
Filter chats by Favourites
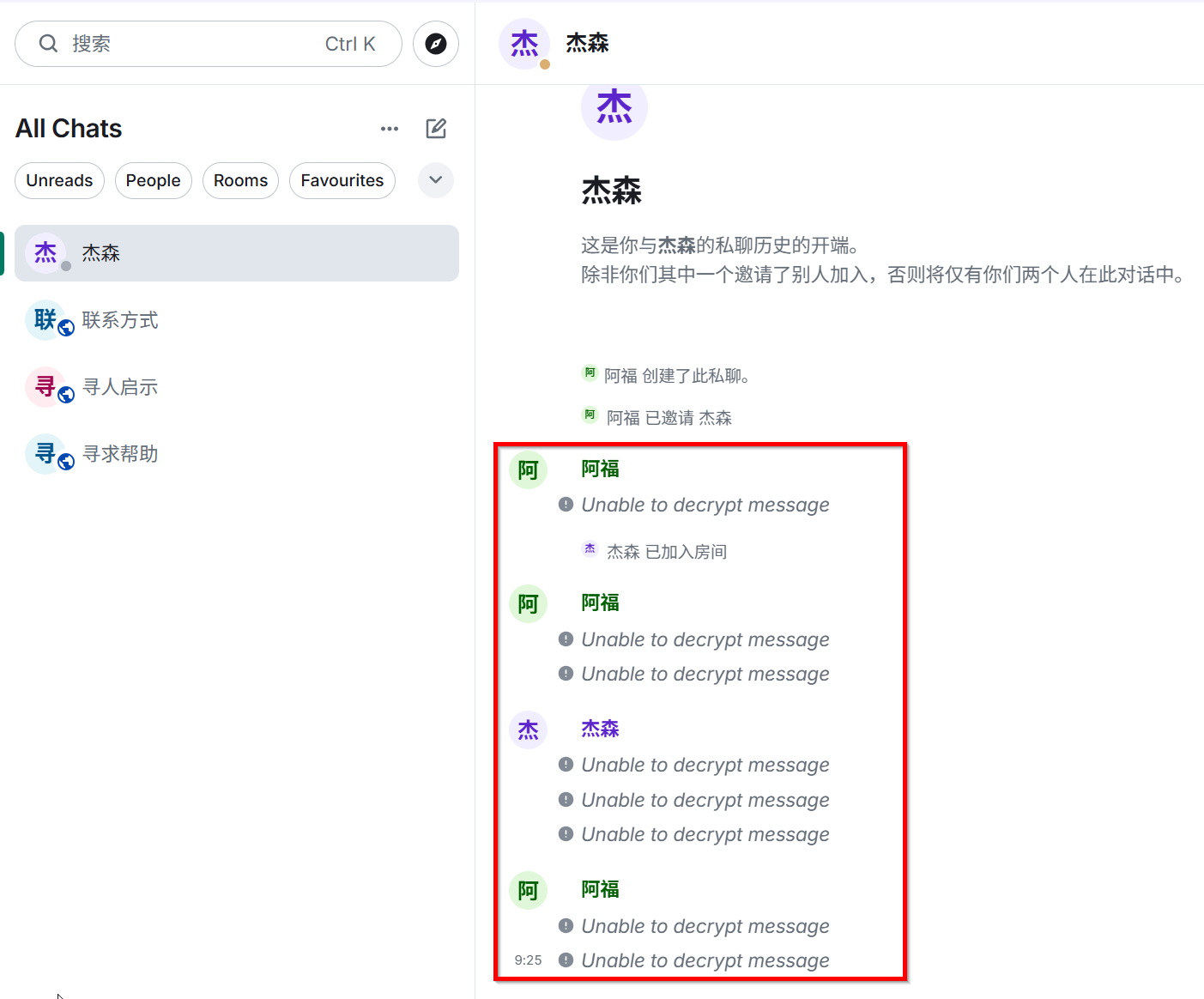click(342, 180)
